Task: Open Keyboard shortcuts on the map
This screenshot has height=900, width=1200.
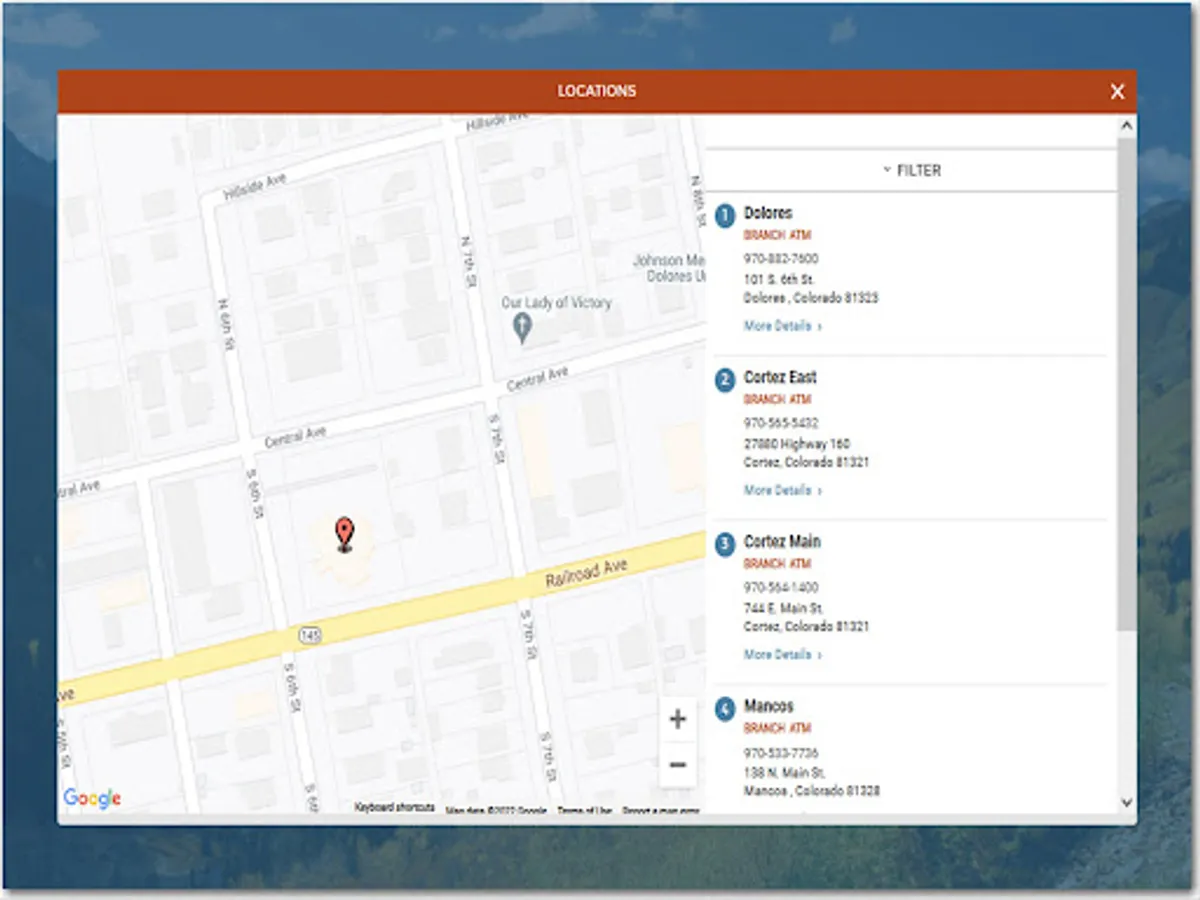Action: [x=395, y=807]
